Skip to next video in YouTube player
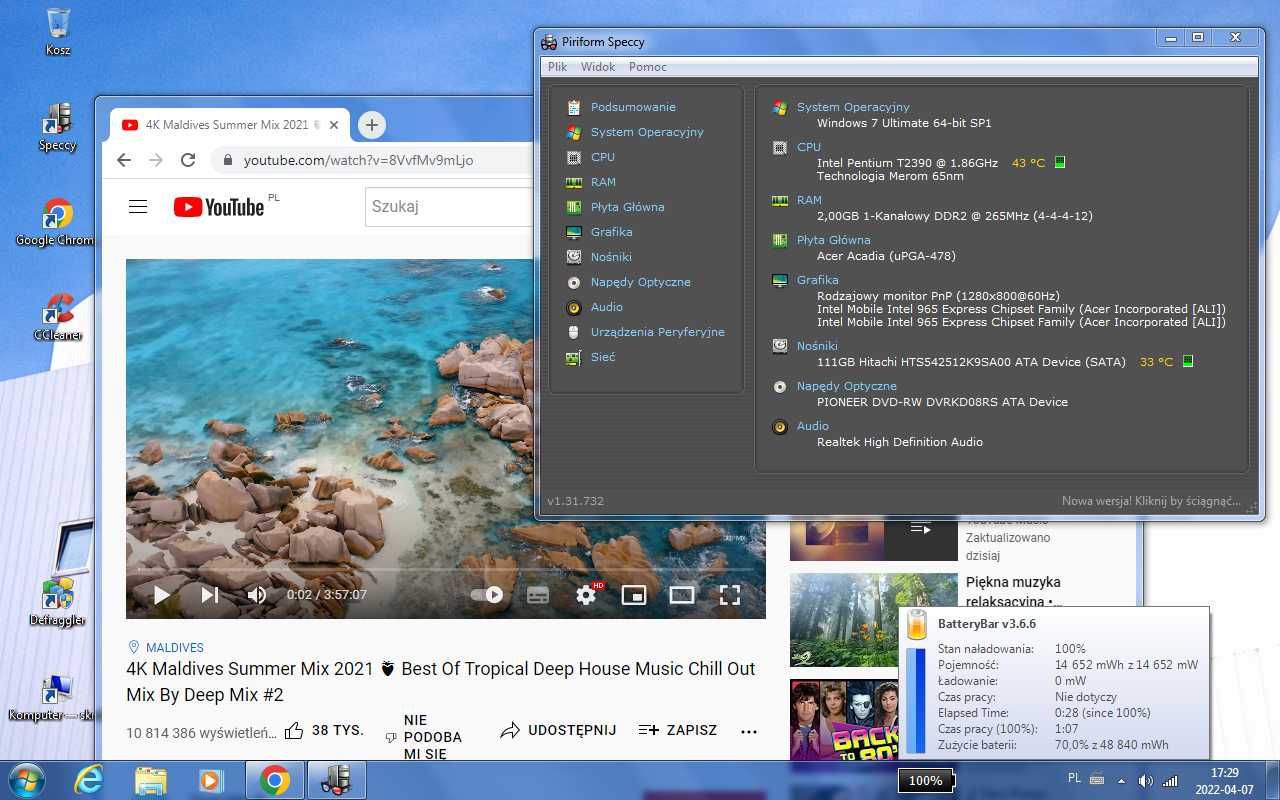Screen dimensions: 1280x800 tap(209, 595)
